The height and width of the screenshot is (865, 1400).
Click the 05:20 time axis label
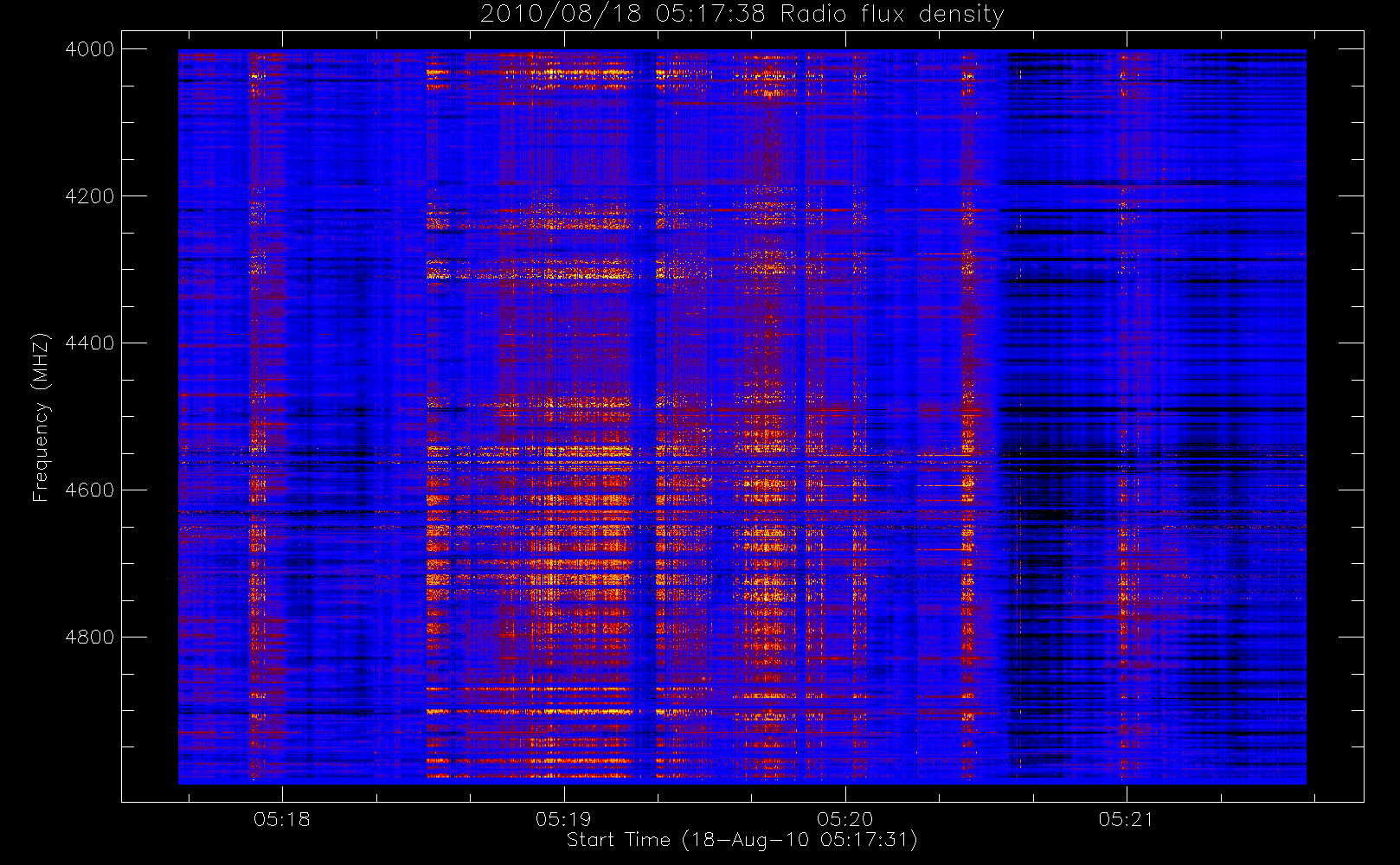844,819
